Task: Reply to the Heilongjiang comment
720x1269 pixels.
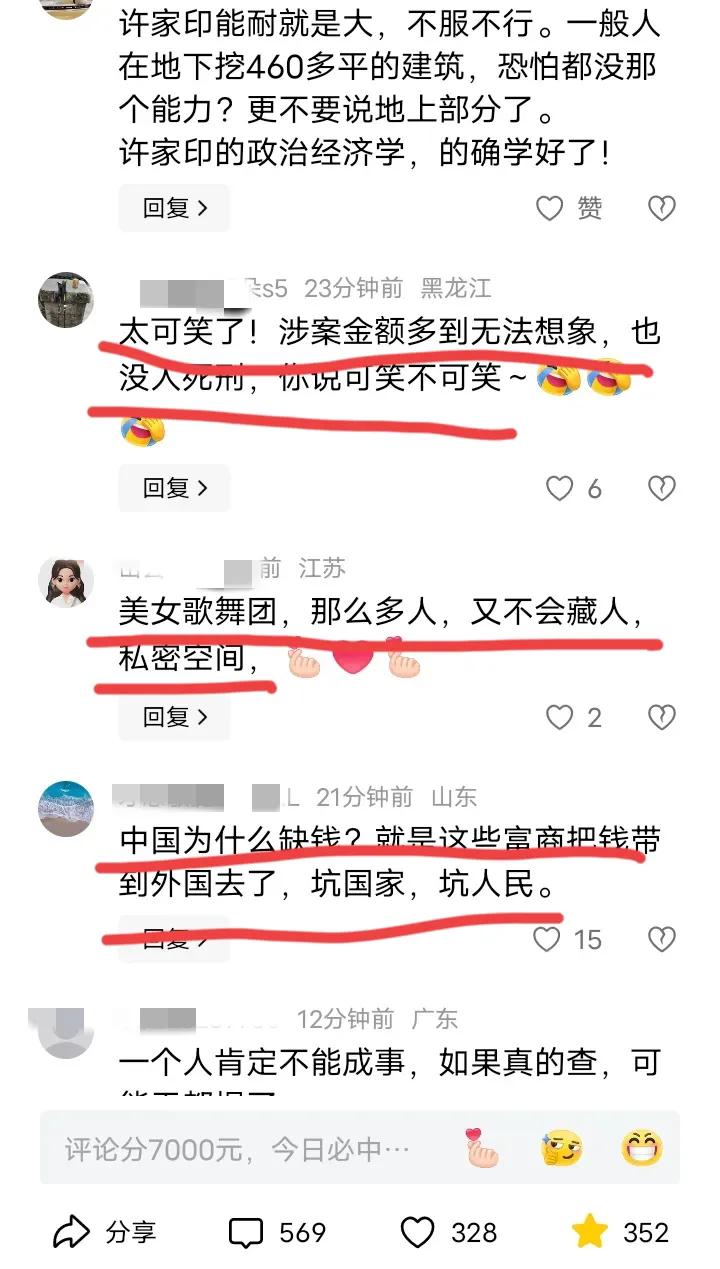Action: pyautogui.click(x=174, y=488)
